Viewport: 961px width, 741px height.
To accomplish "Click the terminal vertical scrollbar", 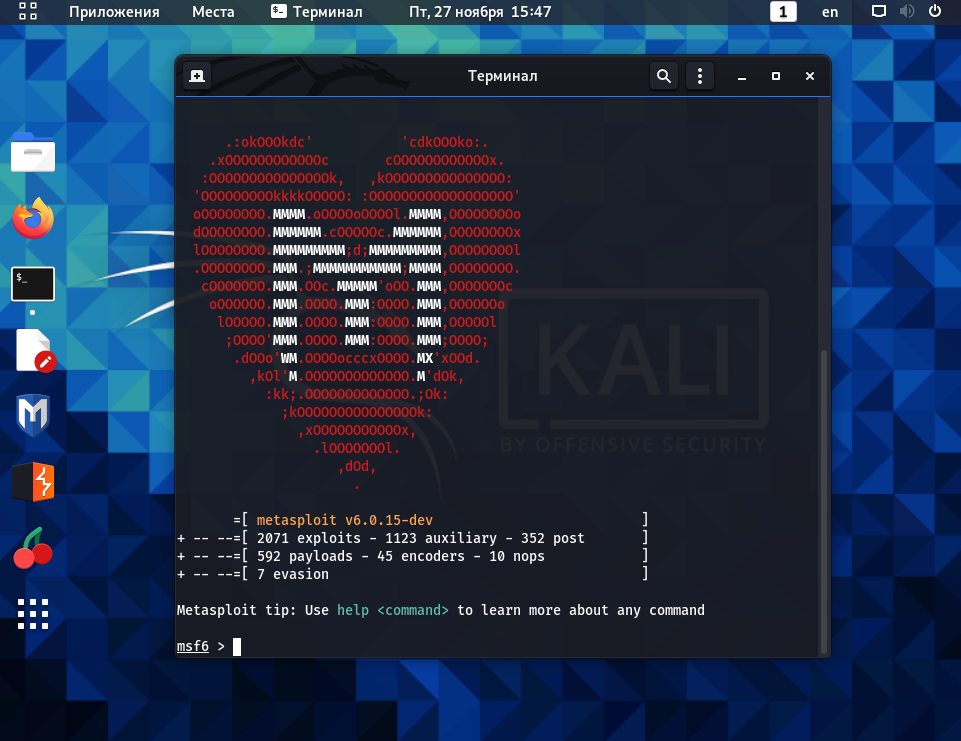I will point(824,501).
